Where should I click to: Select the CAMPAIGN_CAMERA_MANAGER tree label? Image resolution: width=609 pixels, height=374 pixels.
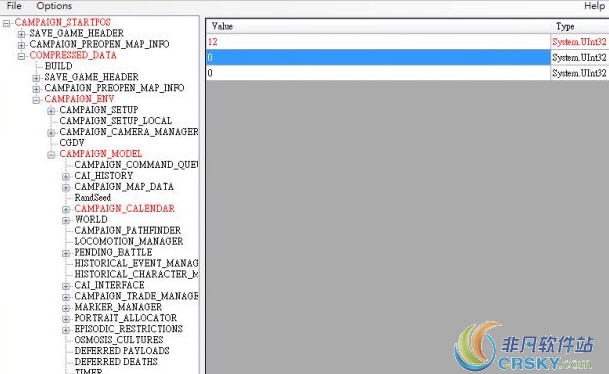click(129, 132)
